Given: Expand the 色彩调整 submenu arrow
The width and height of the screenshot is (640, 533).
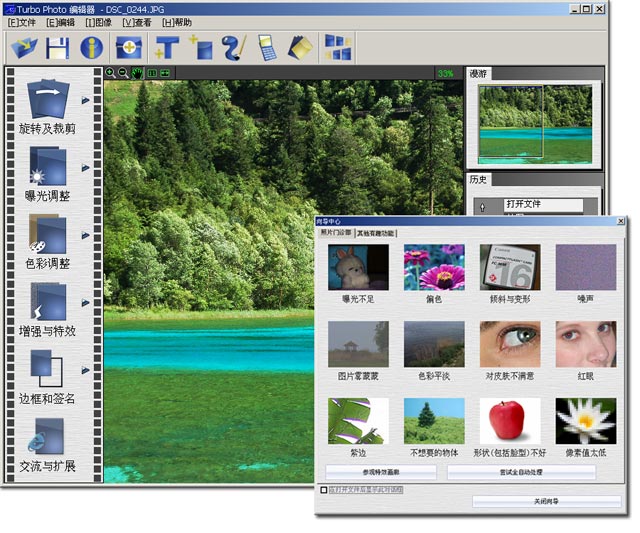Looking at the screenshot, I should click(x=85, y=235).
